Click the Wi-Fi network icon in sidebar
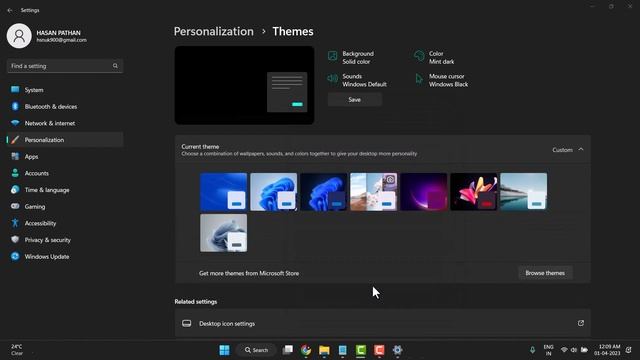Viewport: 640px width, 360px height. click(15, 123)
